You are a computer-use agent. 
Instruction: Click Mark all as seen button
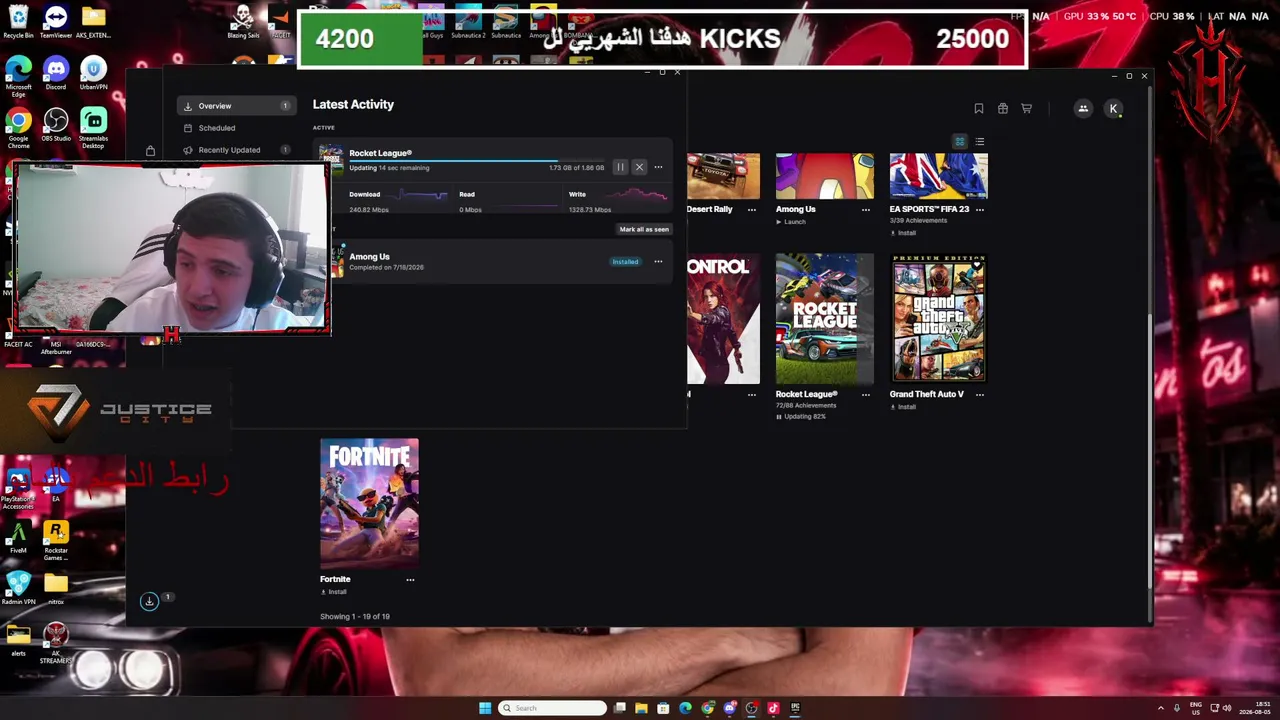644,229
